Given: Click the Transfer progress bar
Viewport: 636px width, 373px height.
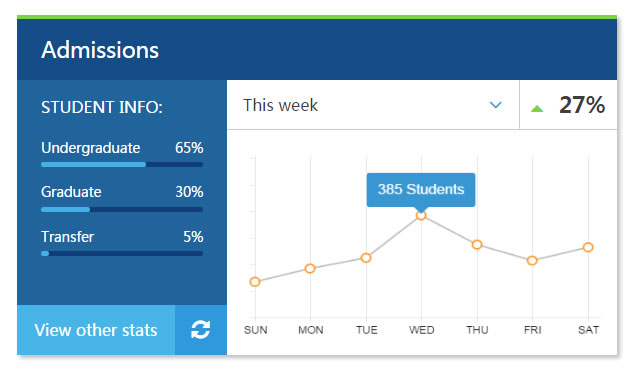Looking at the screenshot, I should 122,253.
